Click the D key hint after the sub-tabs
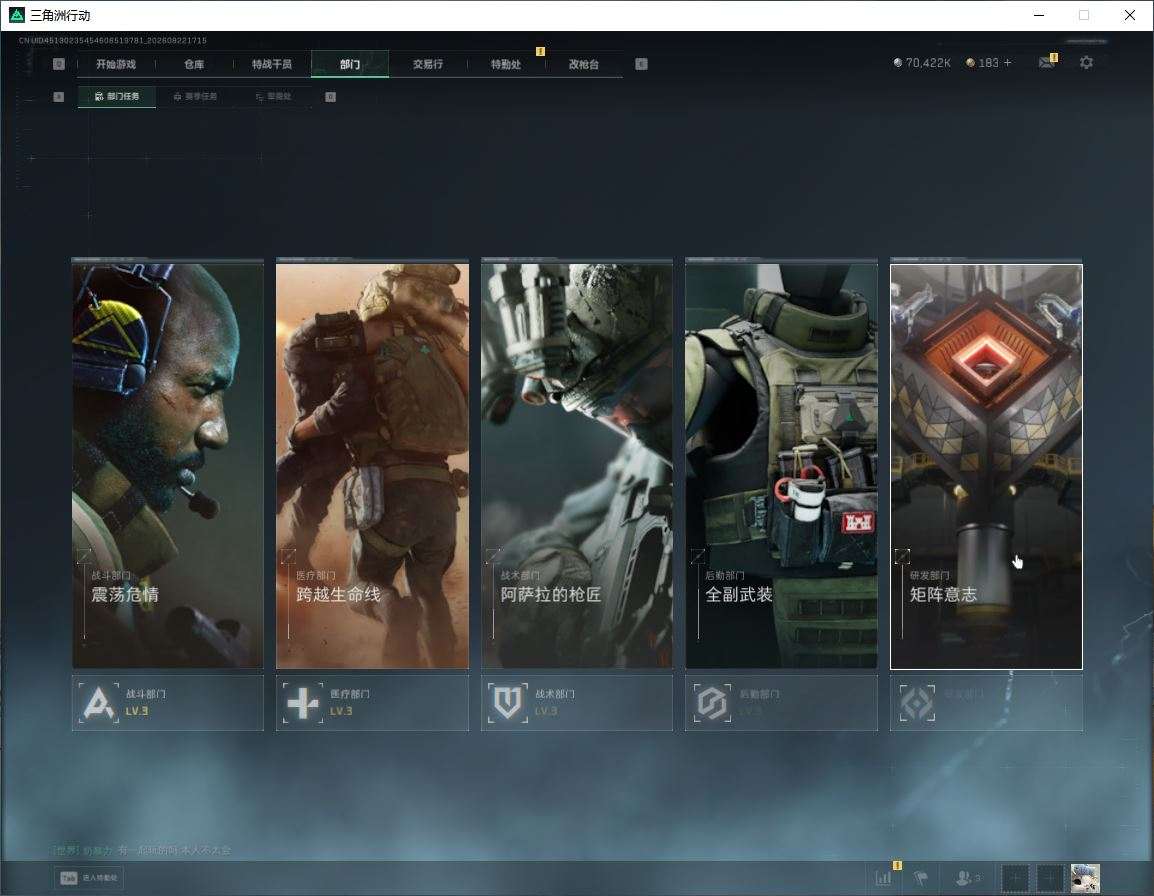1154x896 pixels. point(330,96)
